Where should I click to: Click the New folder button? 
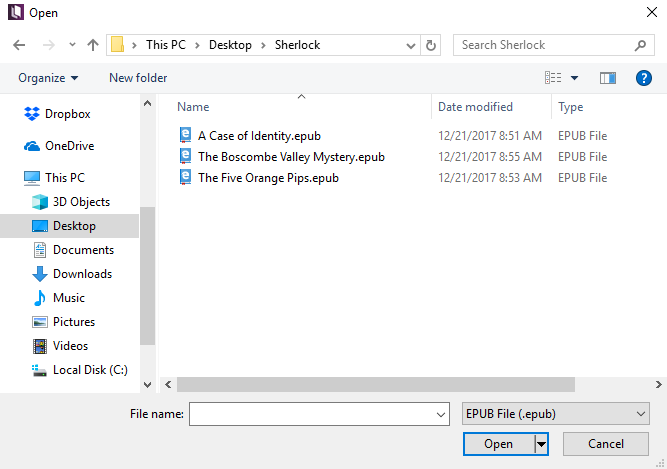[x=138, y=78]
